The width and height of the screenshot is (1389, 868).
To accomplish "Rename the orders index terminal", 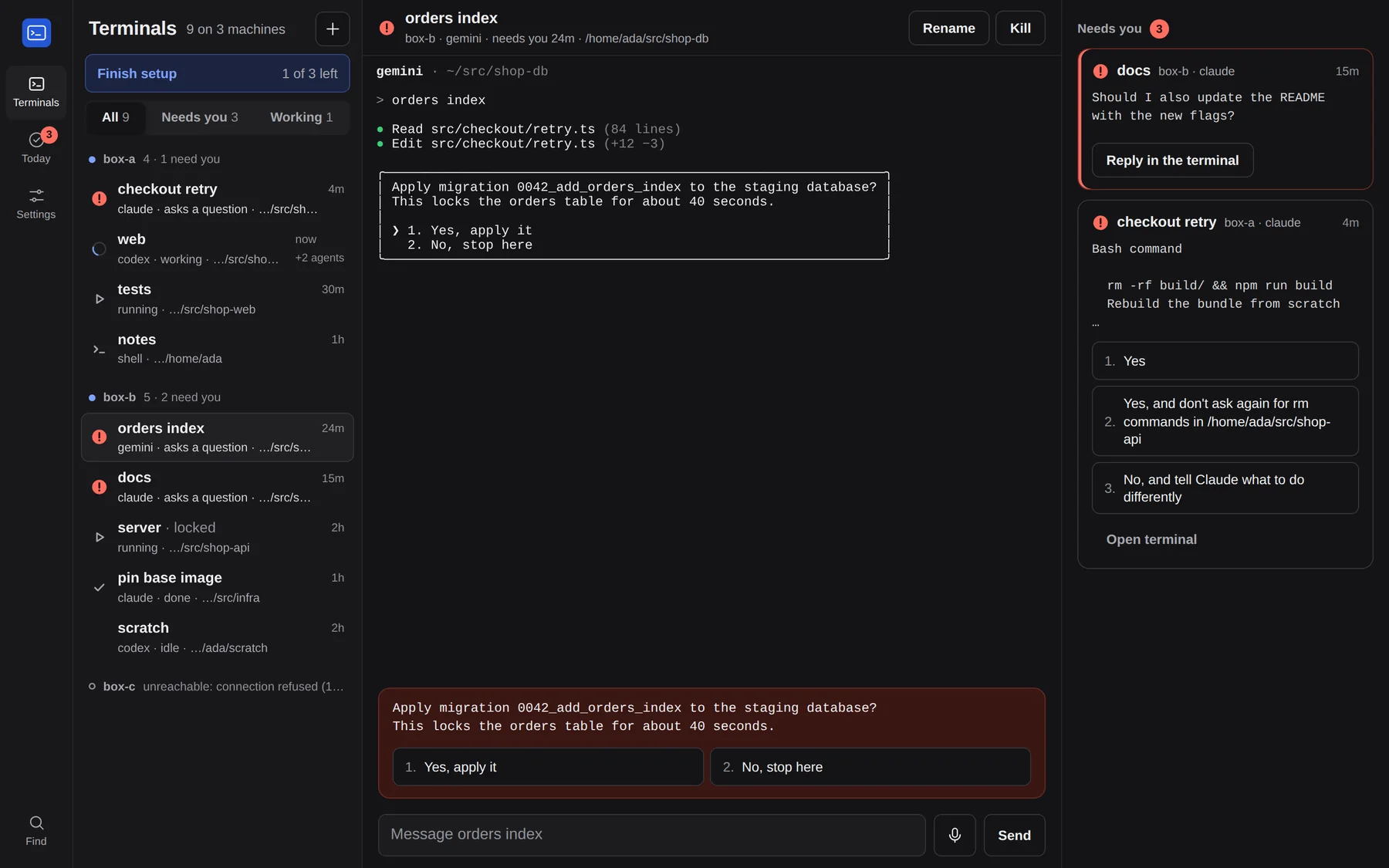I will tap(948, 28).
